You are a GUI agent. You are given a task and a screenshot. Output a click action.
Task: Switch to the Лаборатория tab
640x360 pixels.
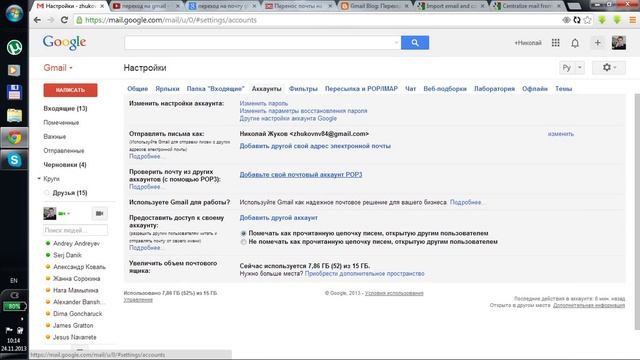pos(494,89)
